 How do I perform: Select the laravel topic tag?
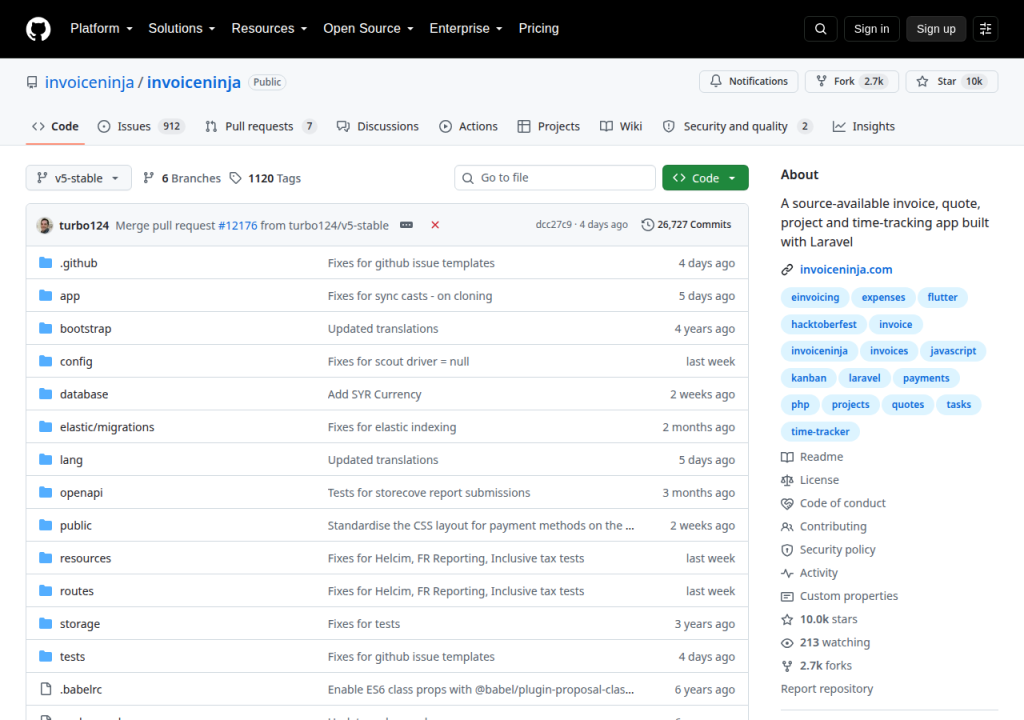tap(864, 378)
